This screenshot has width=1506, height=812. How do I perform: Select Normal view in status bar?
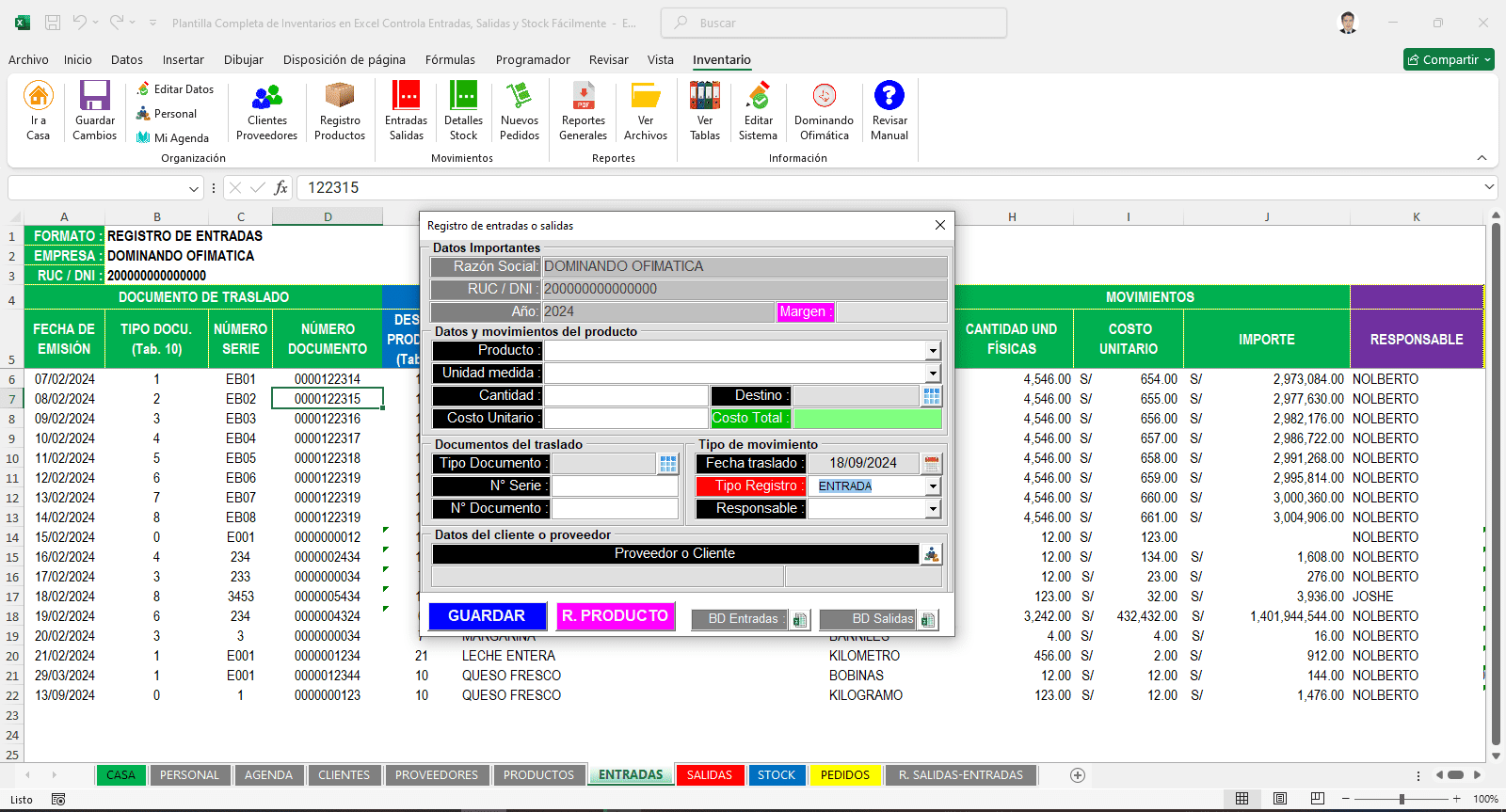(x=1242, y=799)
